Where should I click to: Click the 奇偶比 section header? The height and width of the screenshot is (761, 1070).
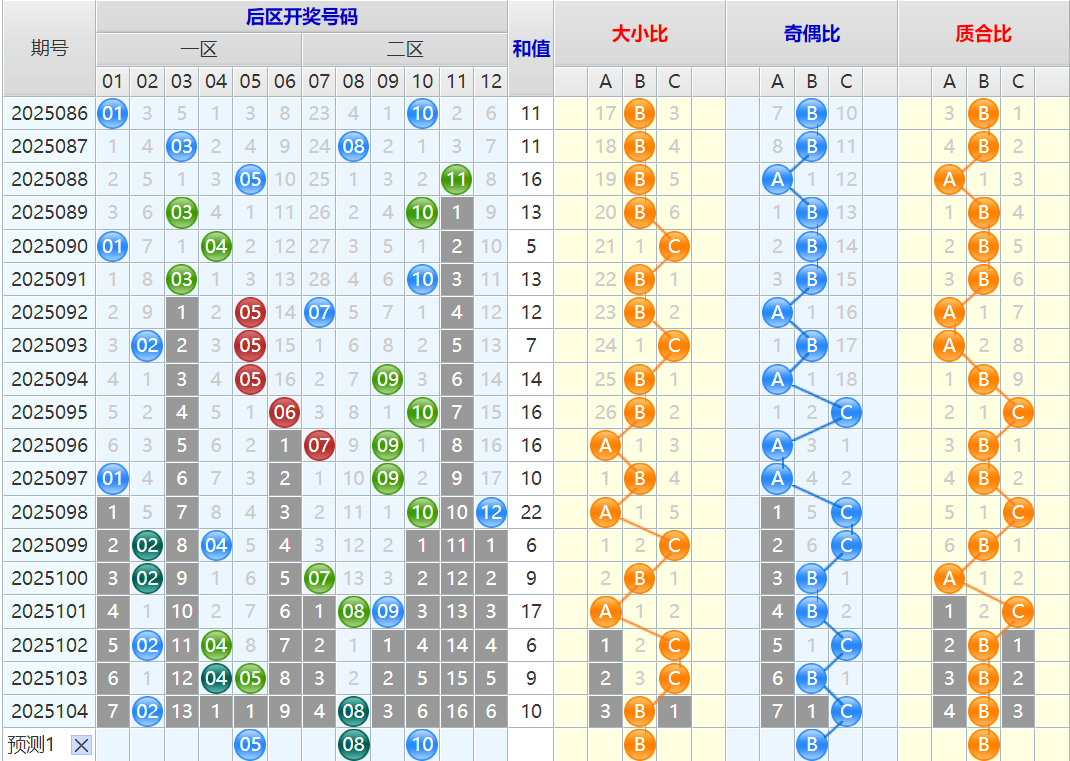pyautogui.click(x=811, y=33)
